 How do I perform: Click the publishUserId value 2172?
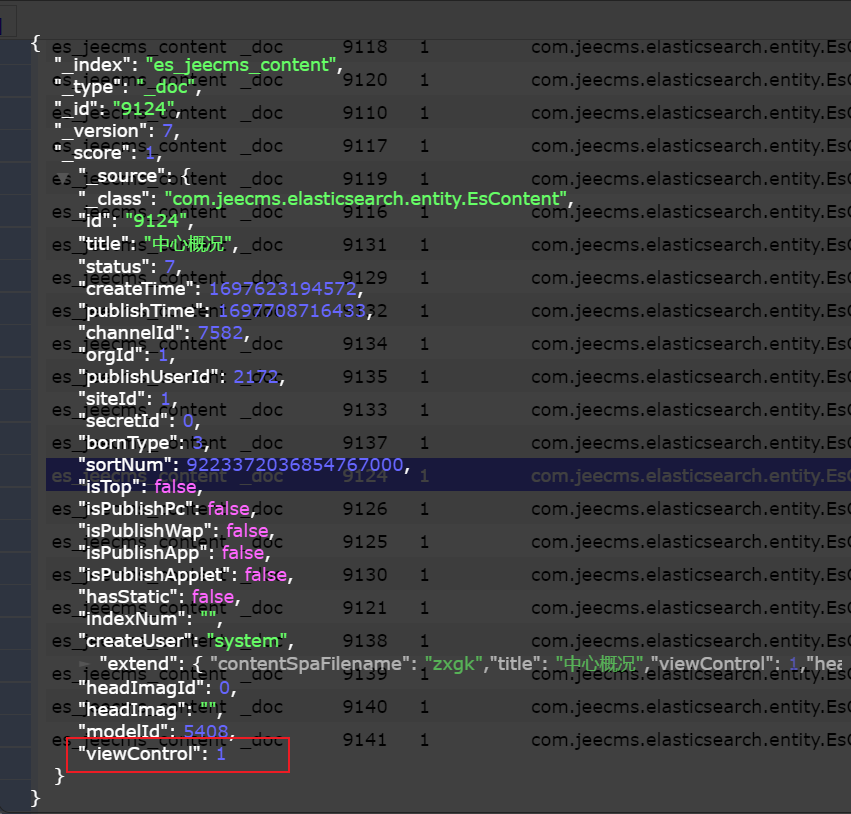(256, 377)
